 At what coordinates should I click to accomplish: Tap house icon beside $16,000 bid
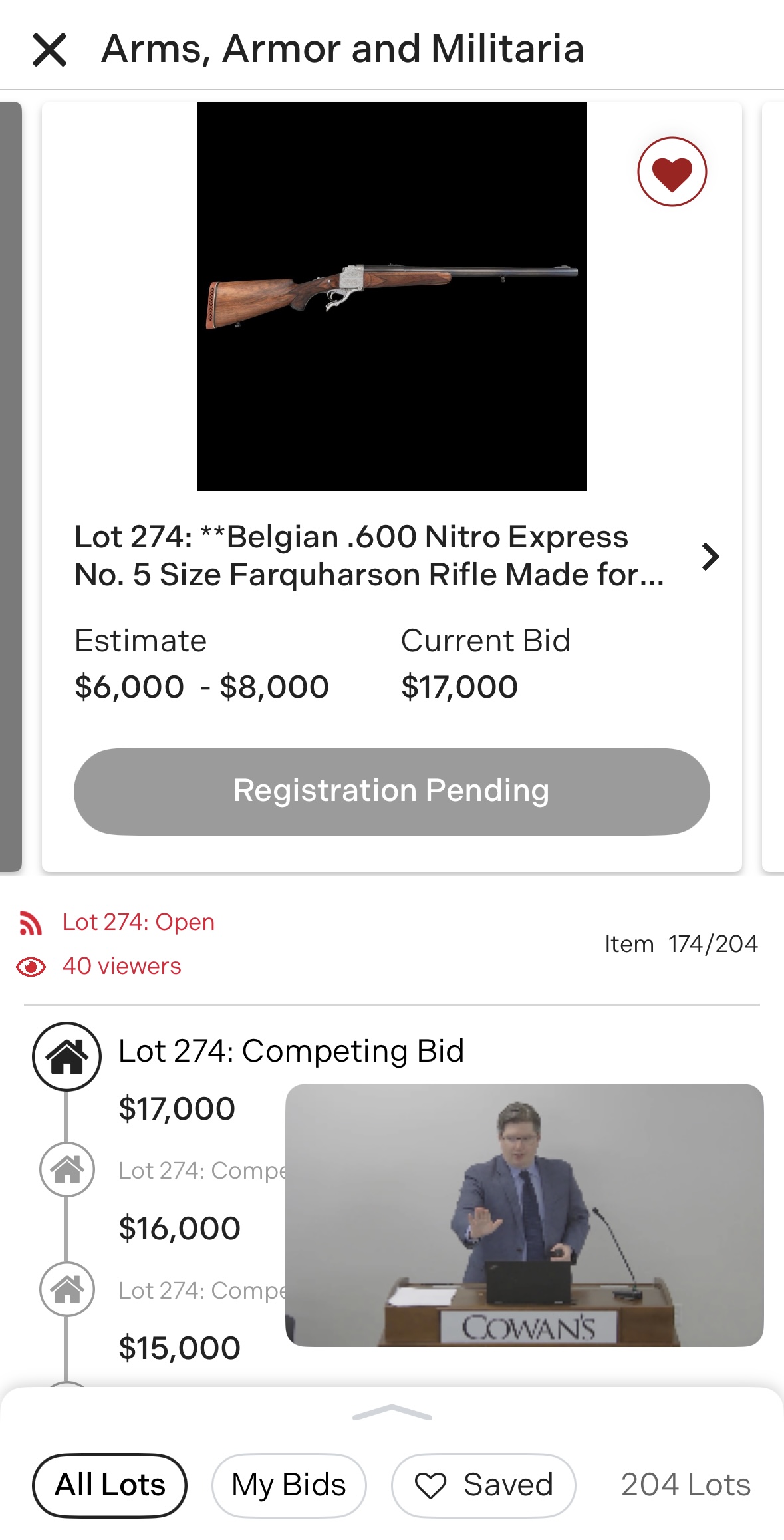click(66, 1169)
